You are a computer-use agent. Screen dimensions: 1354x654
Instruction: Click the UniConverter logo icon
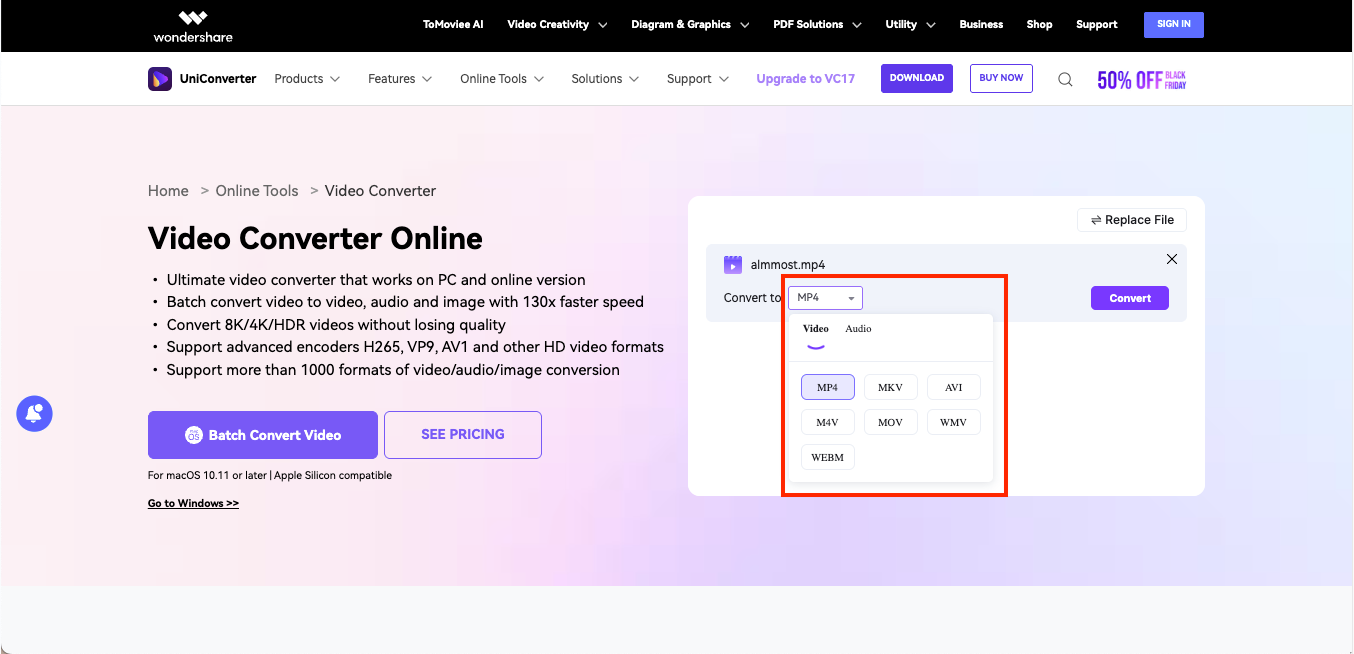160,78
